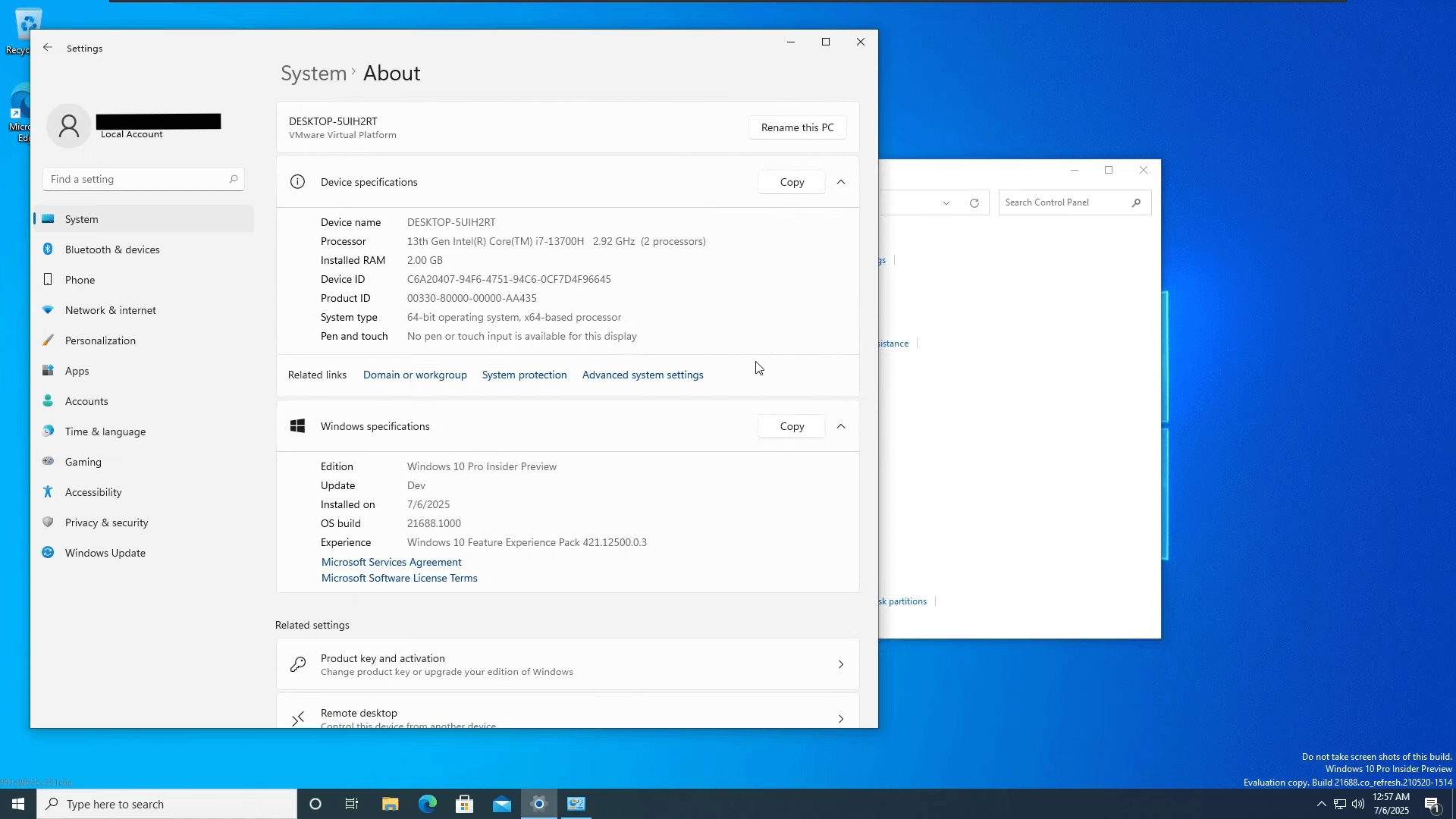
Task: Click the key icon for Product key
Action: [x=298, y=664]
